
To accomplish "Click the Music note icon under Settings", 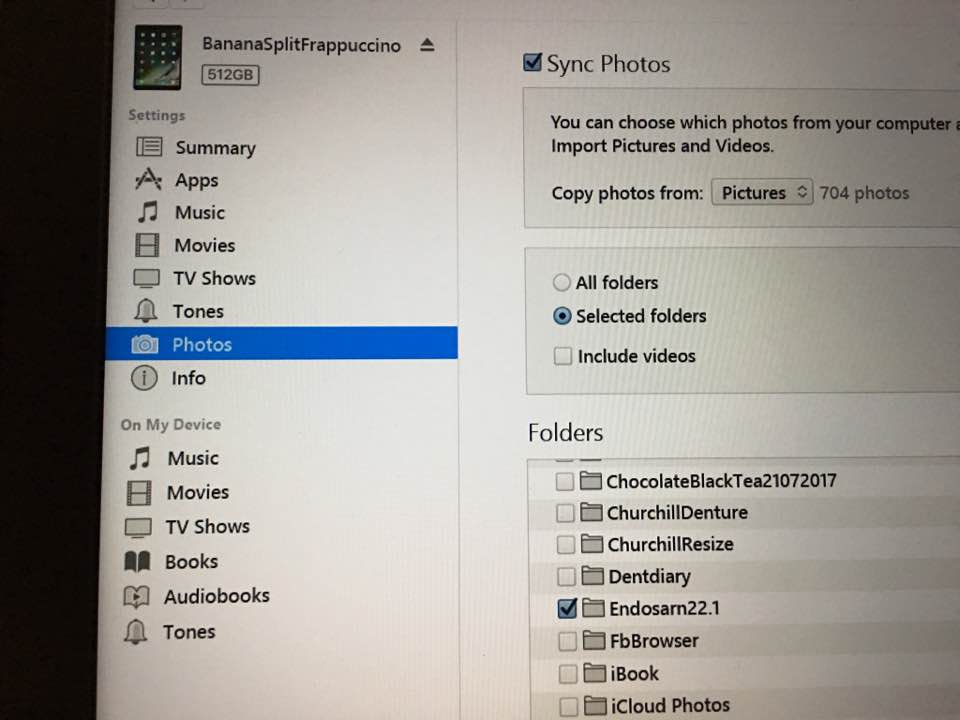I will point(146,212).
